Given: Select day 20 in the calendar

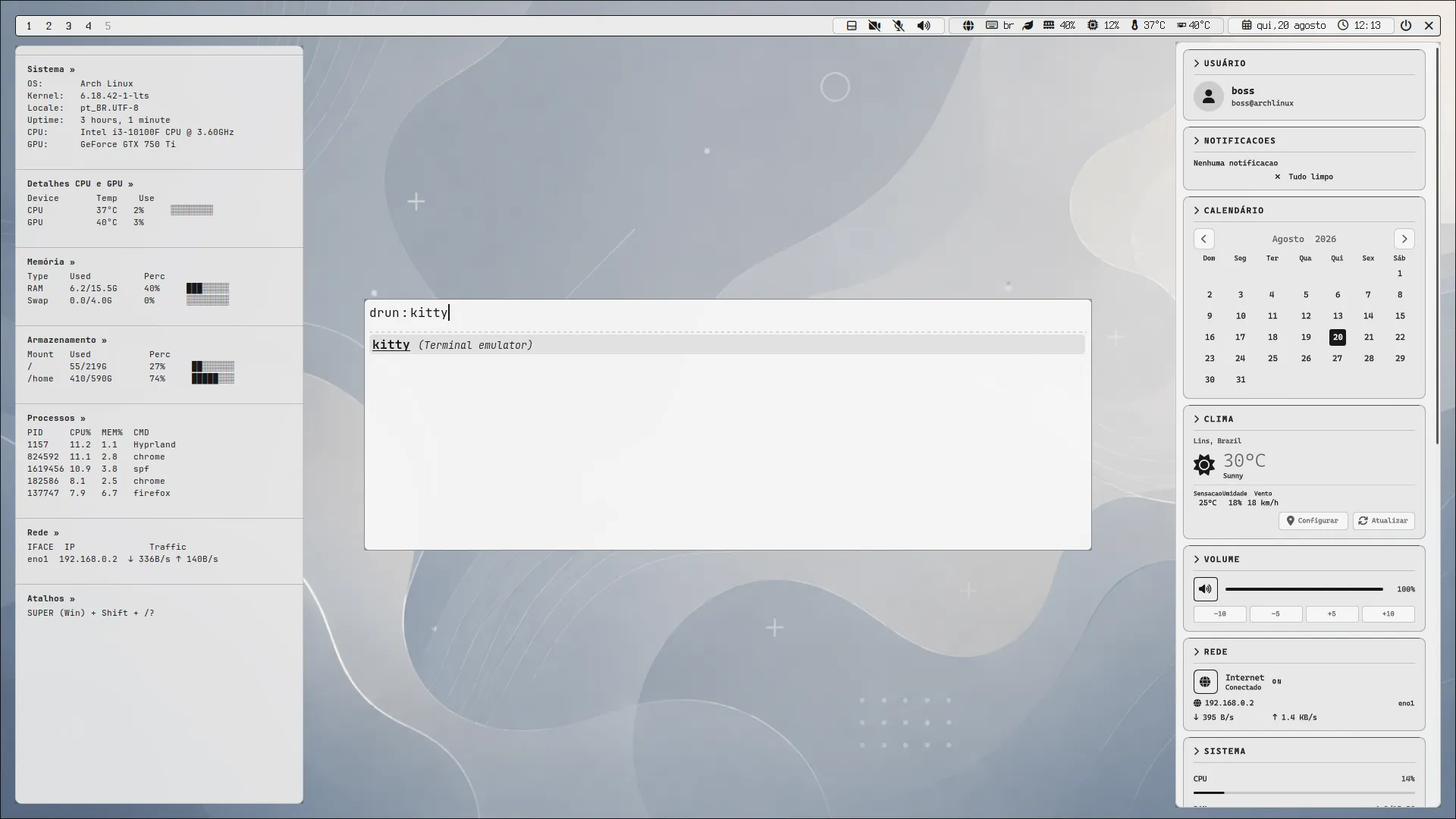Looking at the screenshot, I should 1338,337.
